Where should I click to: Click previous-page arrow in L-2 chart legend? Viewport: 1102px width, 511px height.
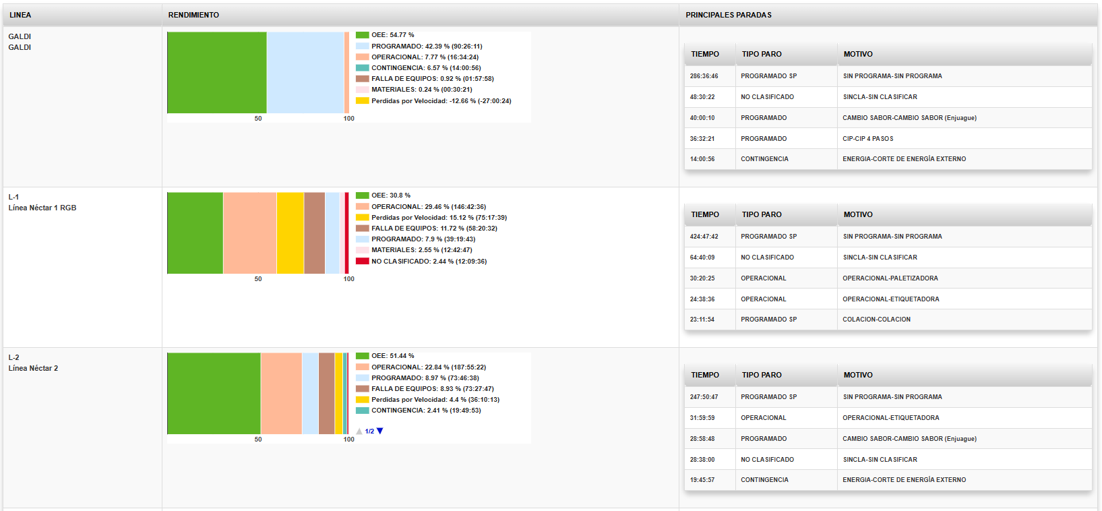point(359,431)
